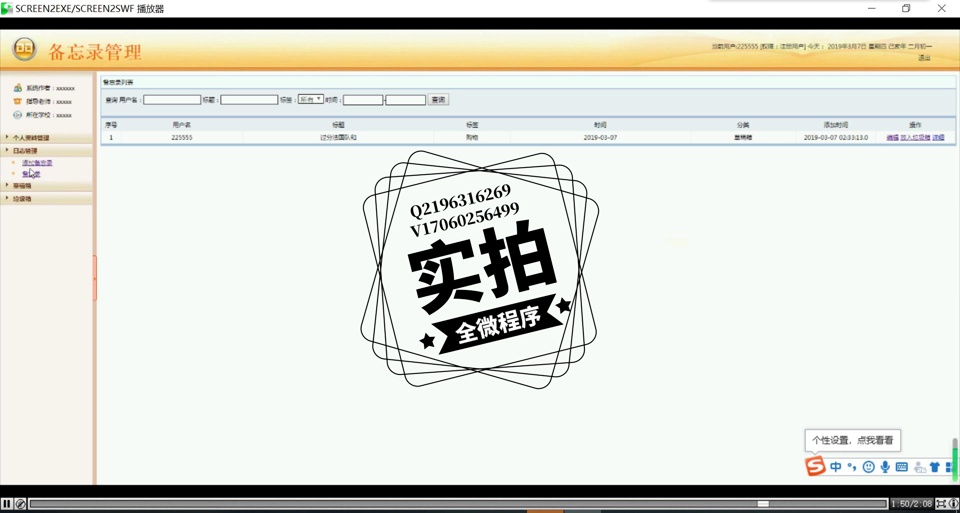Open the memo list link under 添加备忘录
The height and width of the screenshot is (513, 960).
click(31, 174)
